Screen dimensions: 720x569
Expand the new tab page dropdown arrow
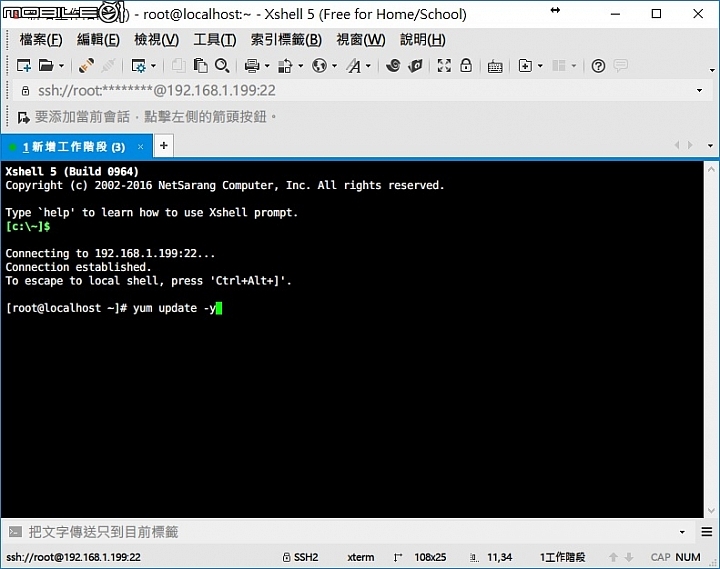540,66
